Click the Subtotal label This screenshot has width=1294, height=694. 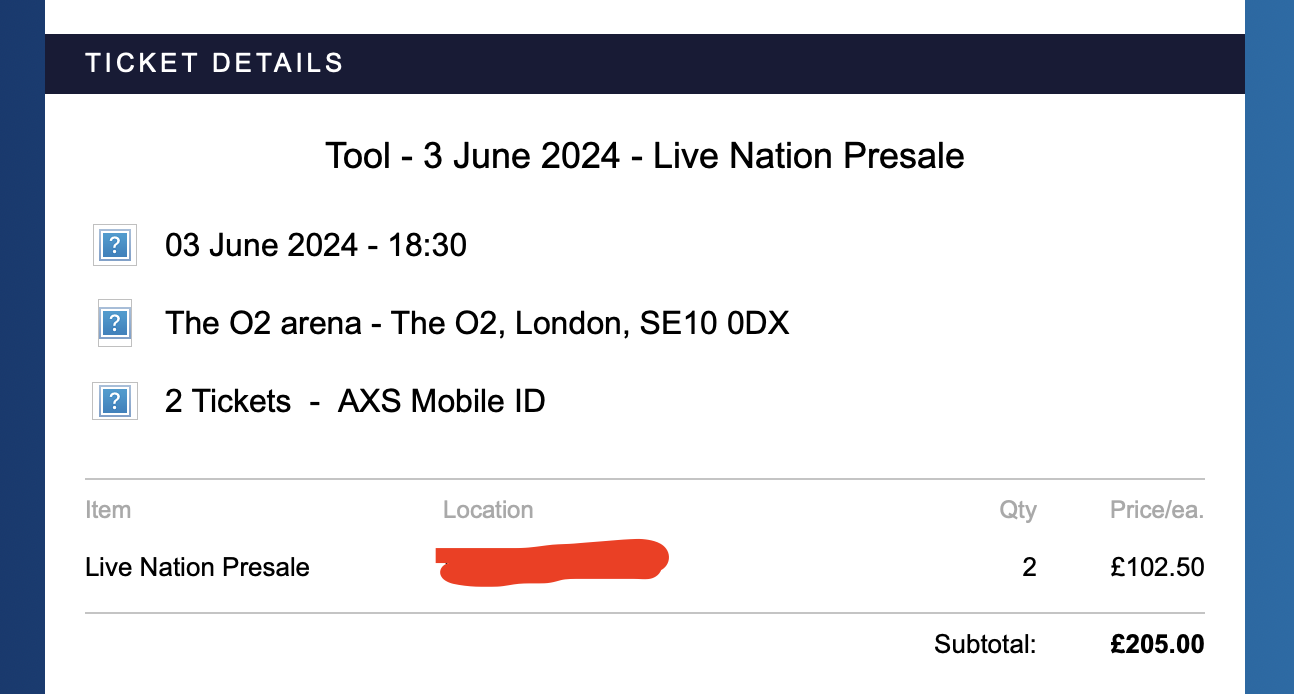[985, 645]
